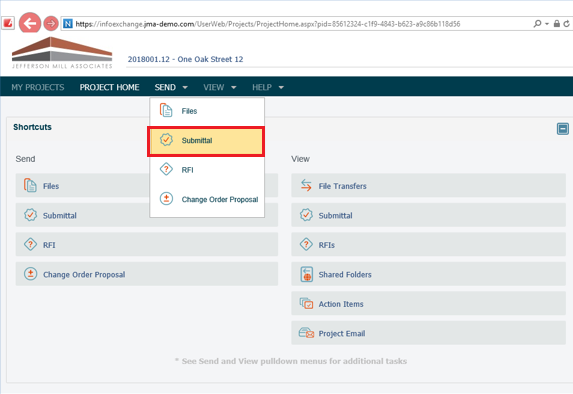The width and height of the screenshot is (573, 394).
Task: Click the browser back arrow button
Action: click(30, 23)
